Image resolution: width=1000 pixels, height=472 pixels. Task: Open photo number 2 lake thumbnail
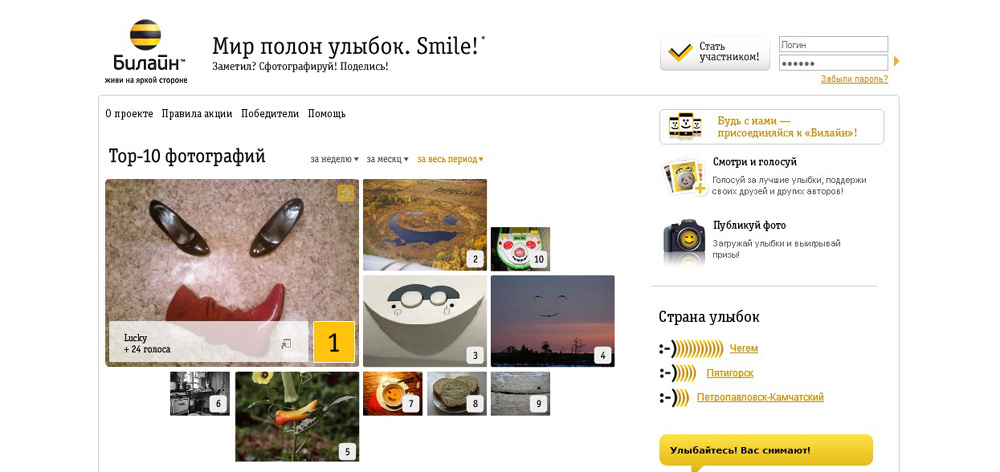coord(425,225)
